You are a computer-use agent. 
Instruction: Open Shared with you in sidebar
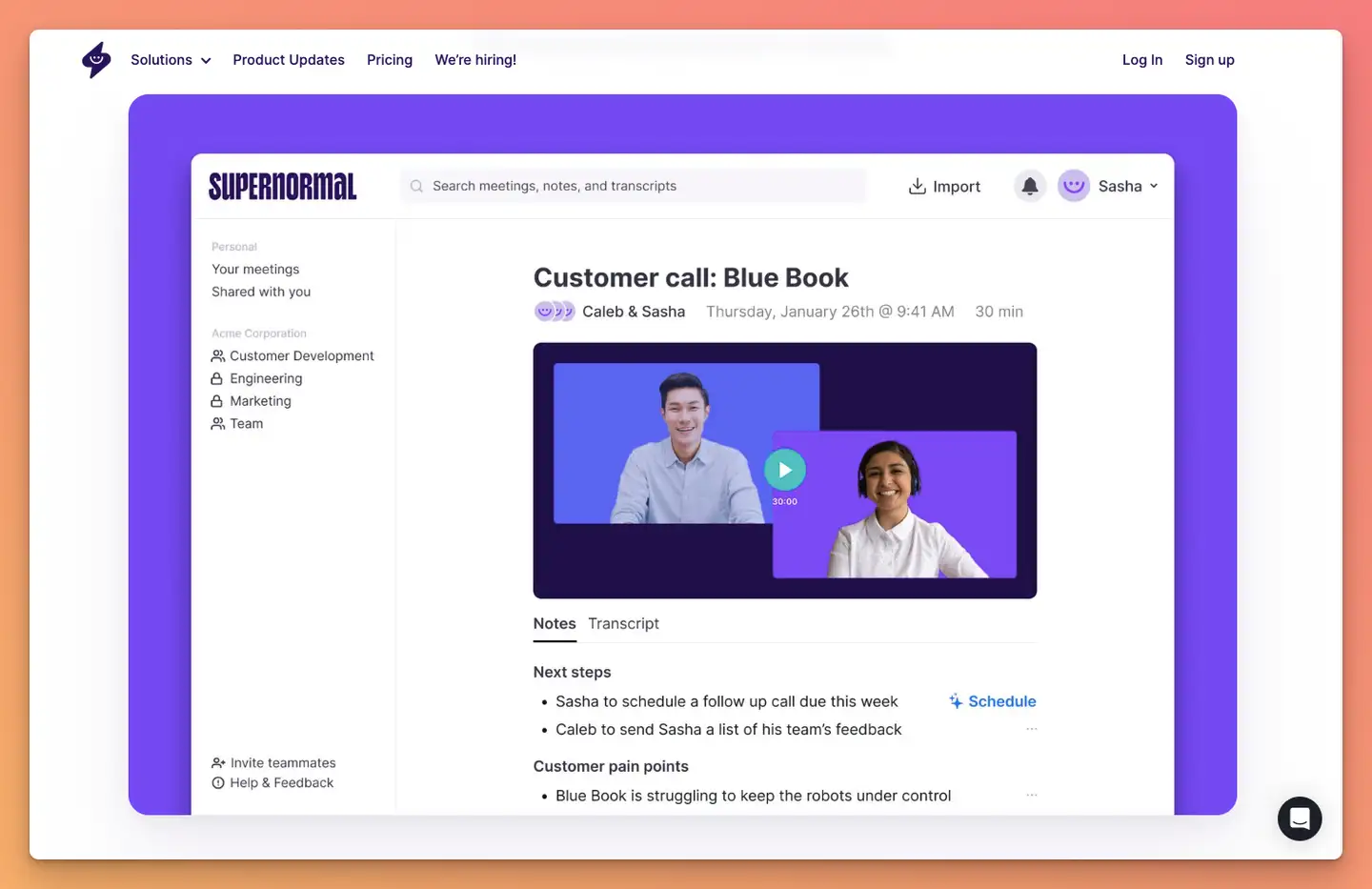[261, 292]
